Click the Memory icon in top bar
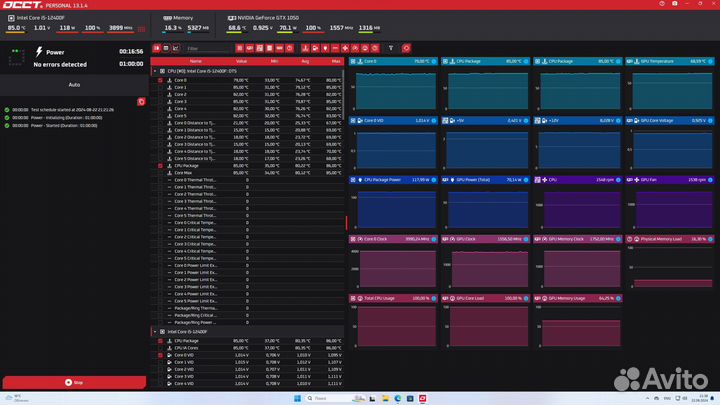This screenshot has width=720, height=405. point(167,18)
